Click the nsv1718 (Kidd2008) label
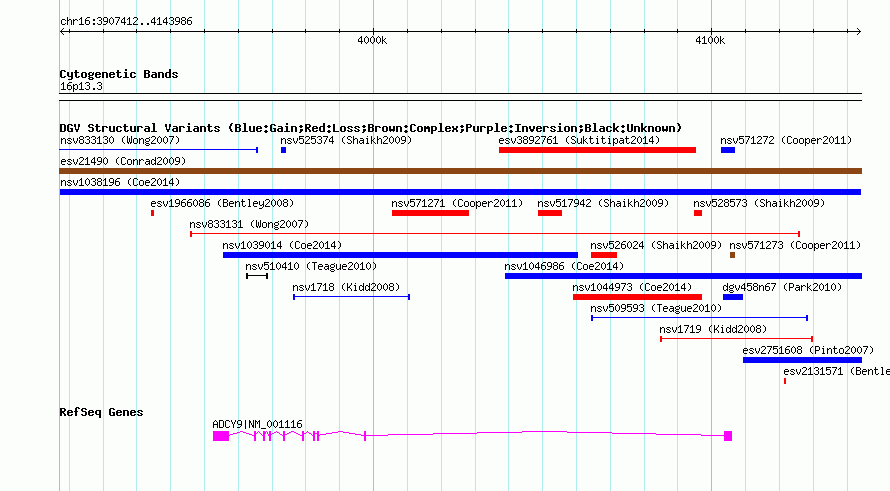 [x=346, y=287]
